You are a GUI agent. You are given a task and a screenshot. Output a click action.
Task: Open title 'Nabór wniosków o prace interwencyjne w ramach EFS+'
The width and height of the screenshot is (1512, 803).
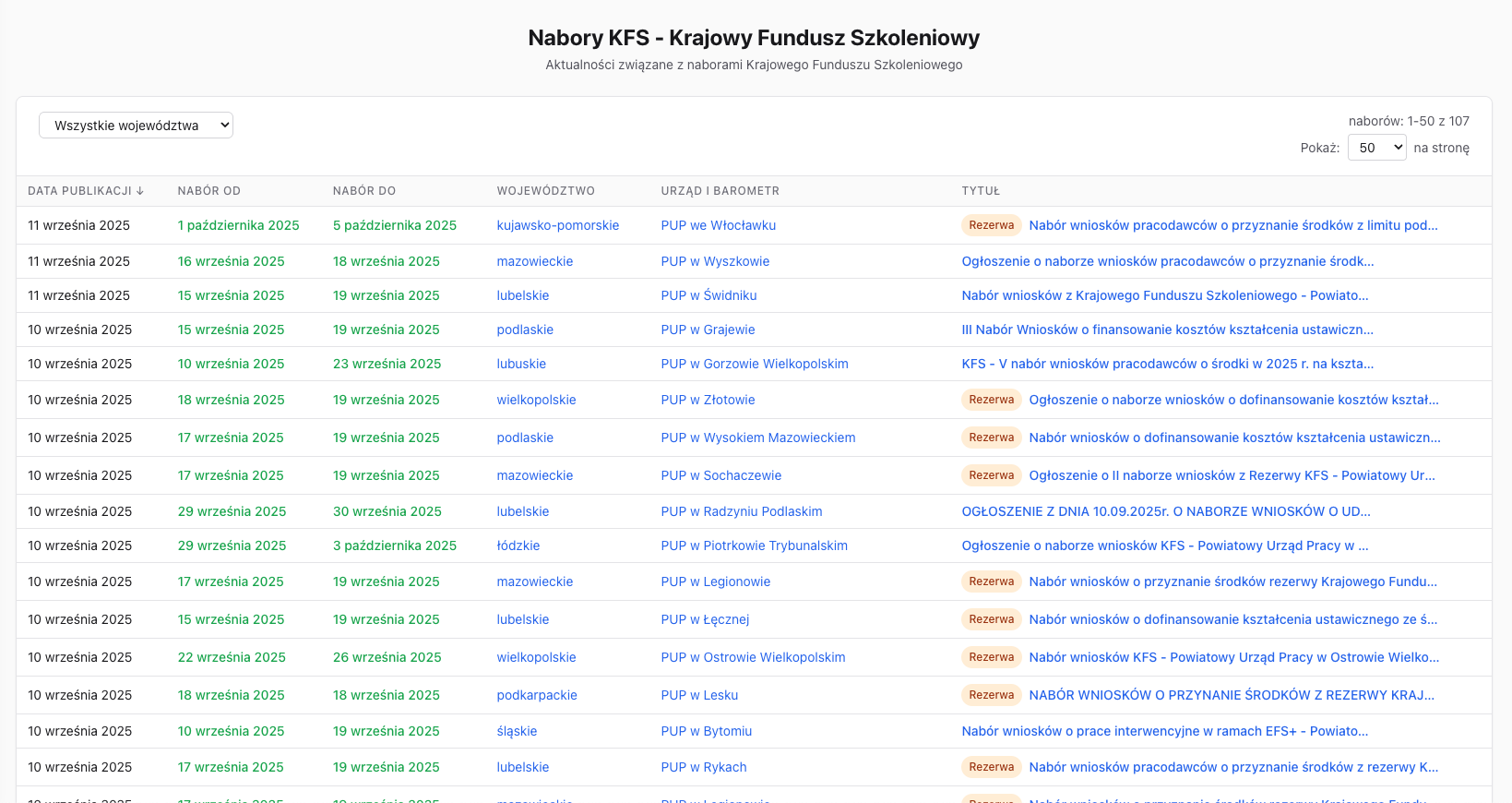1165,731
